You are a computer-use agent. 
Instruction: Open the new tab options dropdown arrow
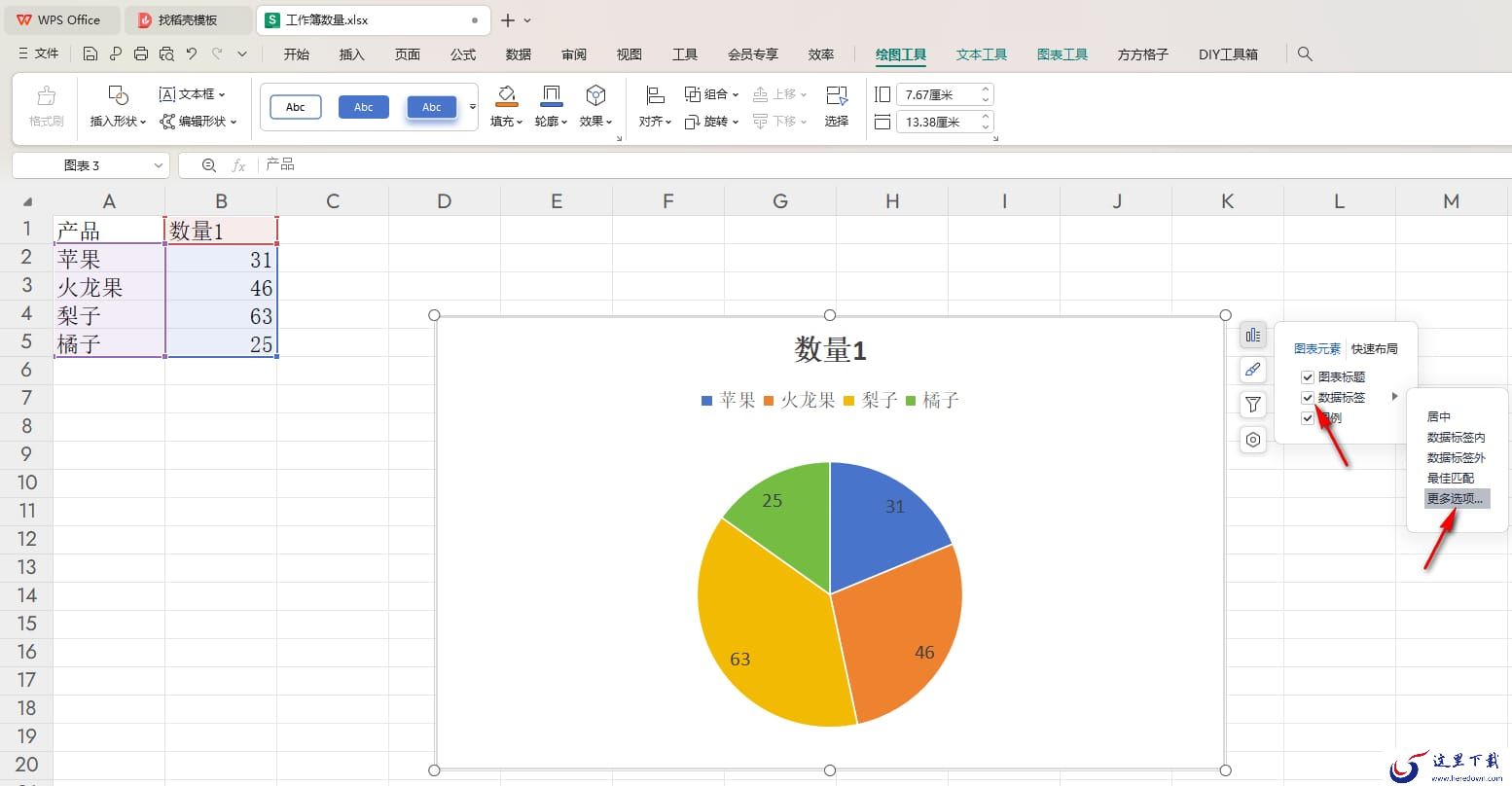tap(528, 20)
